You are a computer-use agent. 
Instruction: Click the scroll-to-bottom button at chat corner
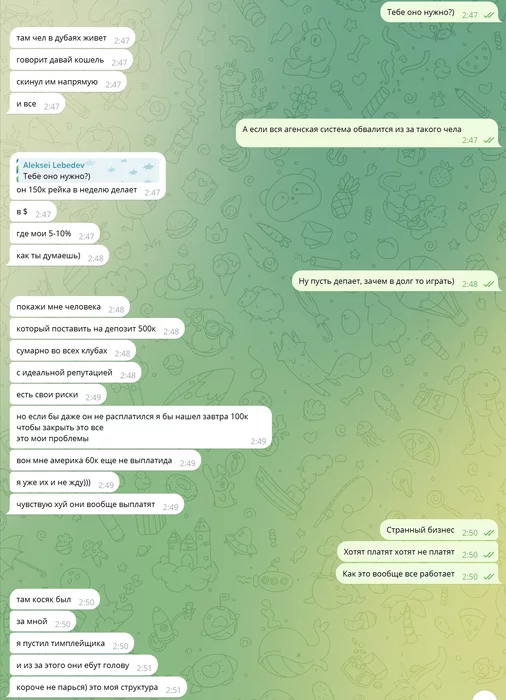[487, 696]
